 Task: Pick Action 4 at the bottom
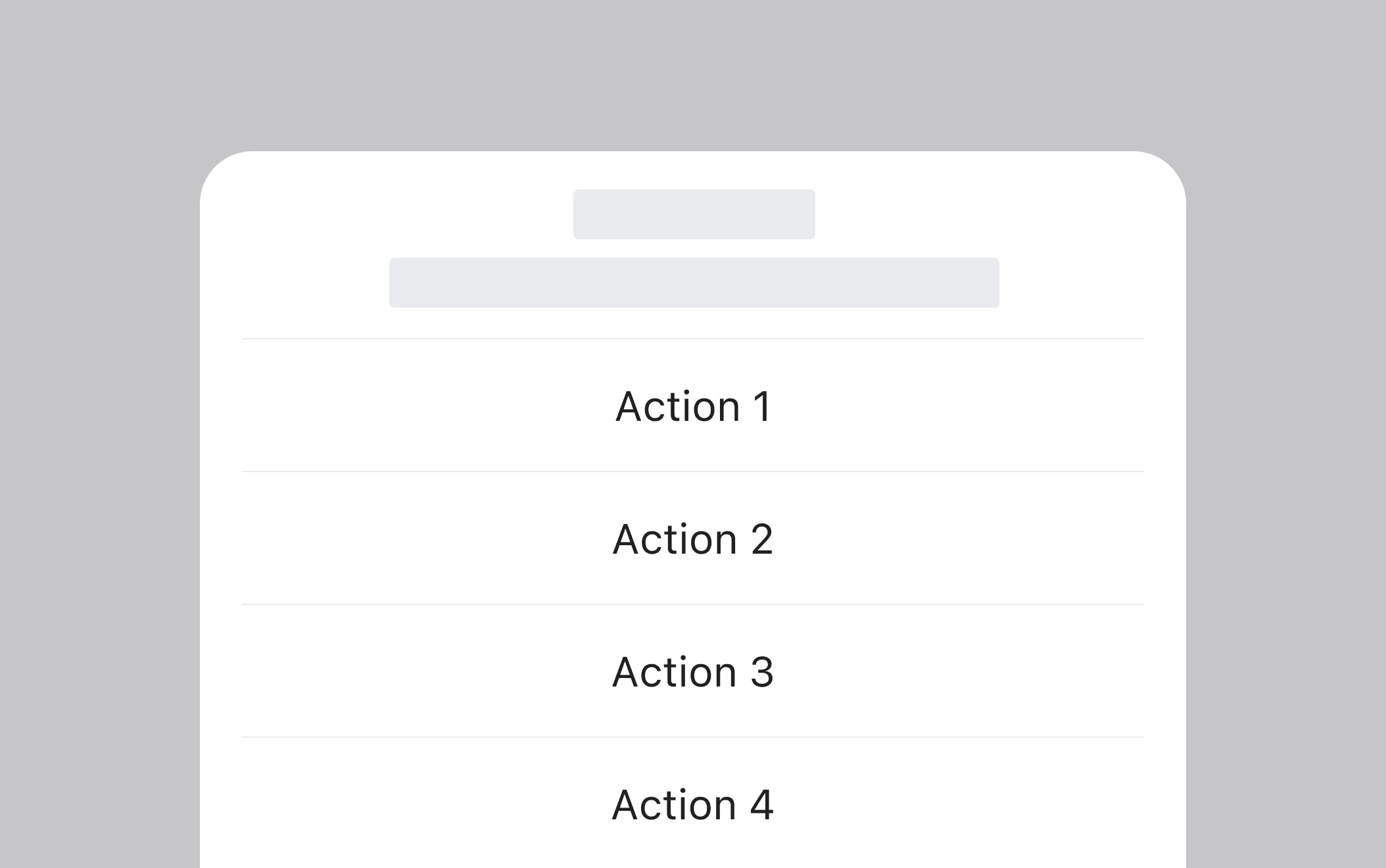[x=693, y=805]
